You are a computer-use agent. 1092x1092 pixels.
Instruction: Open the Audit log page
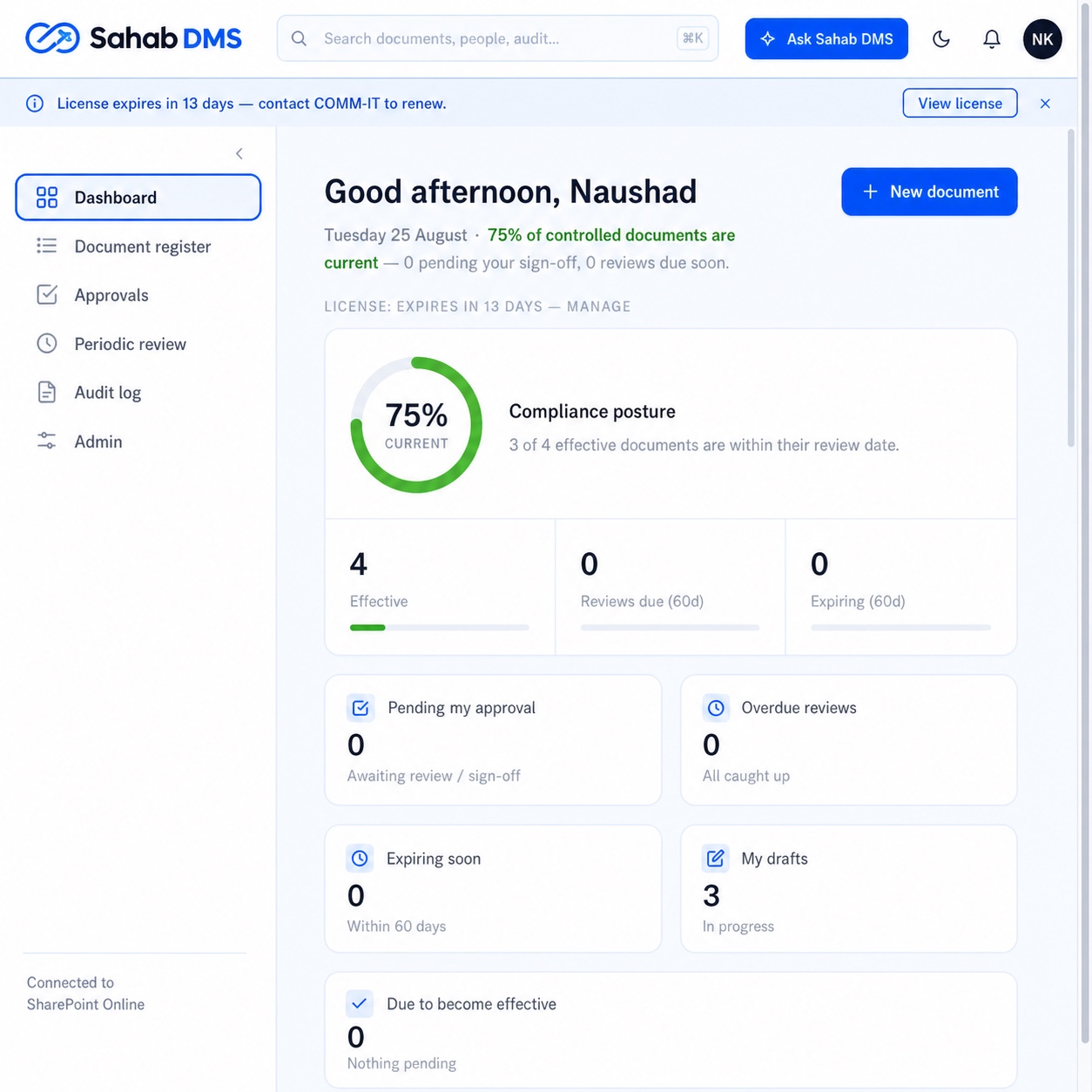138,393
